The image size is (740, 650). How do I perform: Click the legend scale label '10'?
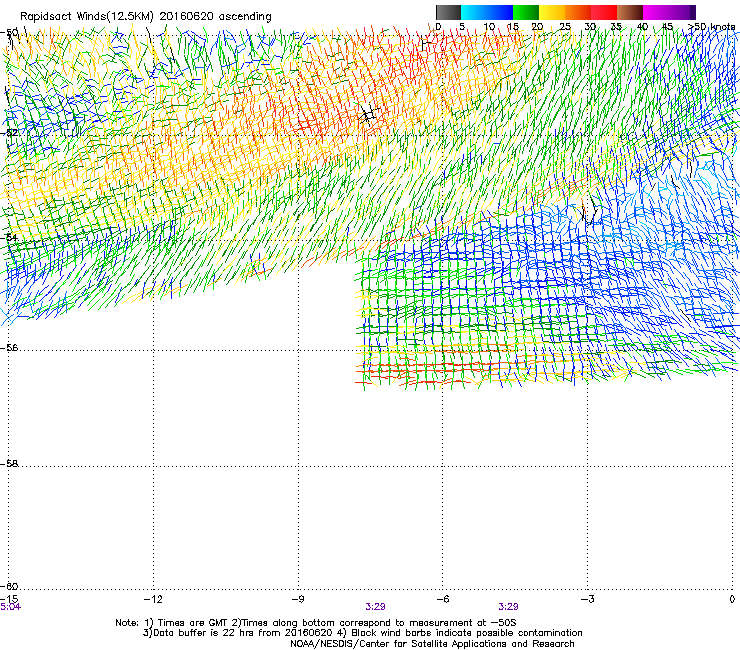click(489, 26)
